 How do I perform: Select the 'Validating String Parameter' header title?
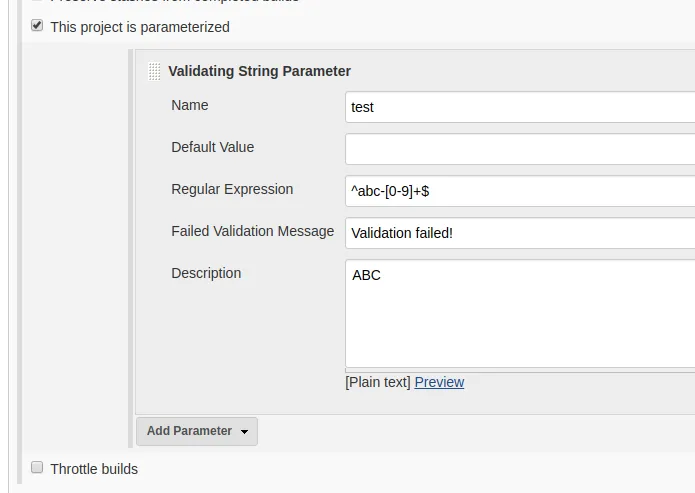pos(259,71)
